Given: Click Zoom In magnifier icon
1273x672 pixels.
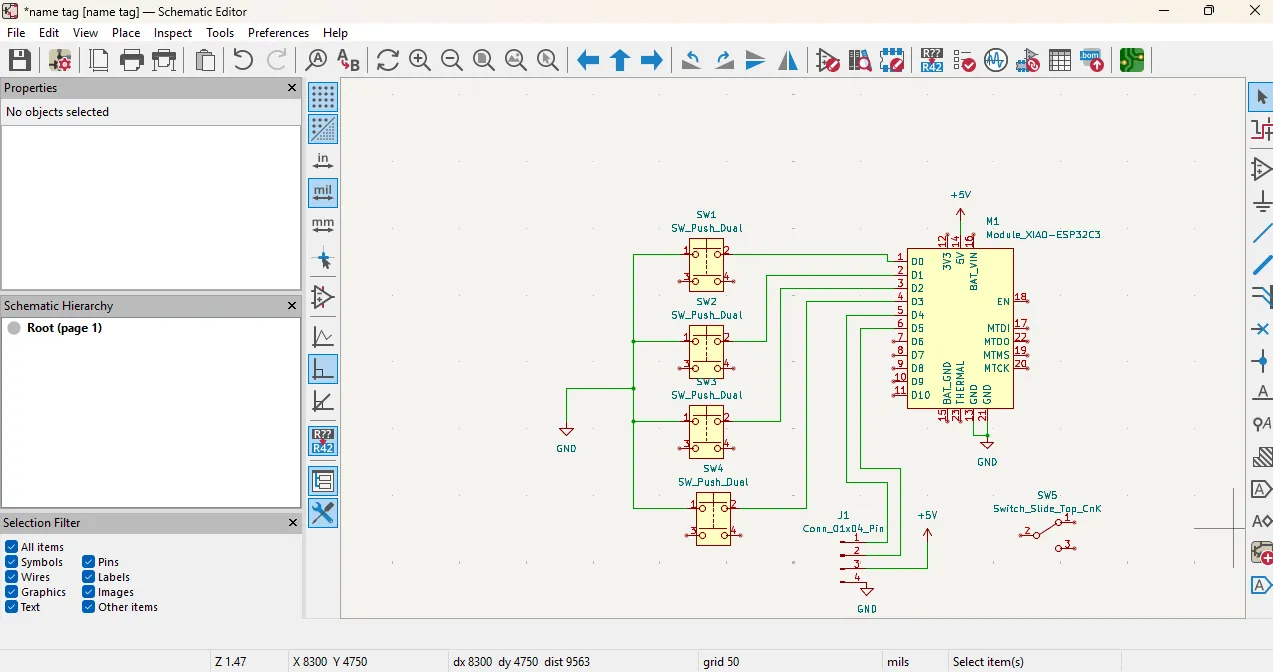Looking at the screenshot, I should pos(420,60).
